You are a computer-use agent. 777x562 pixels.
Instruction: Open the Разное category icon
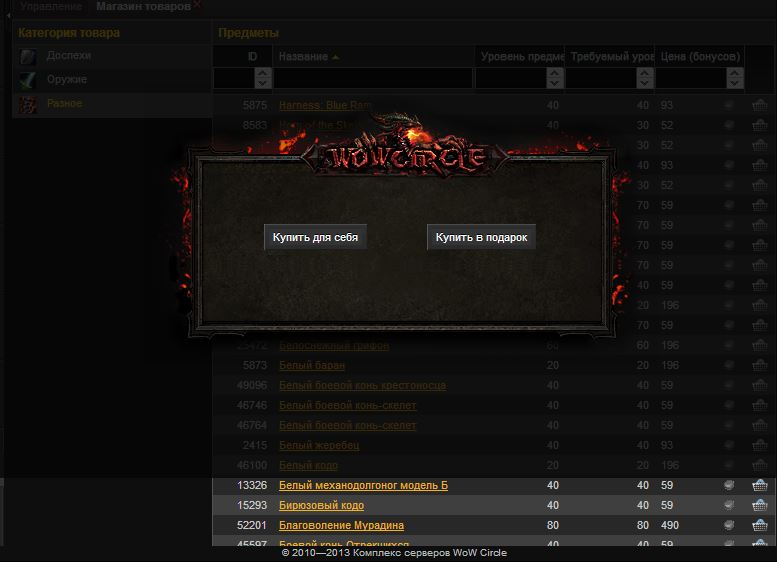(28, 104)
